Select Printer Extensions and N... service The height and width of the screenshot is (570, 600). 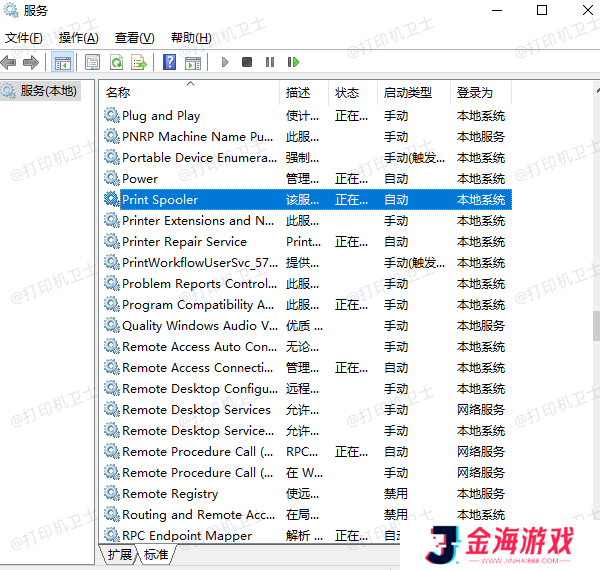pos(198,221)
